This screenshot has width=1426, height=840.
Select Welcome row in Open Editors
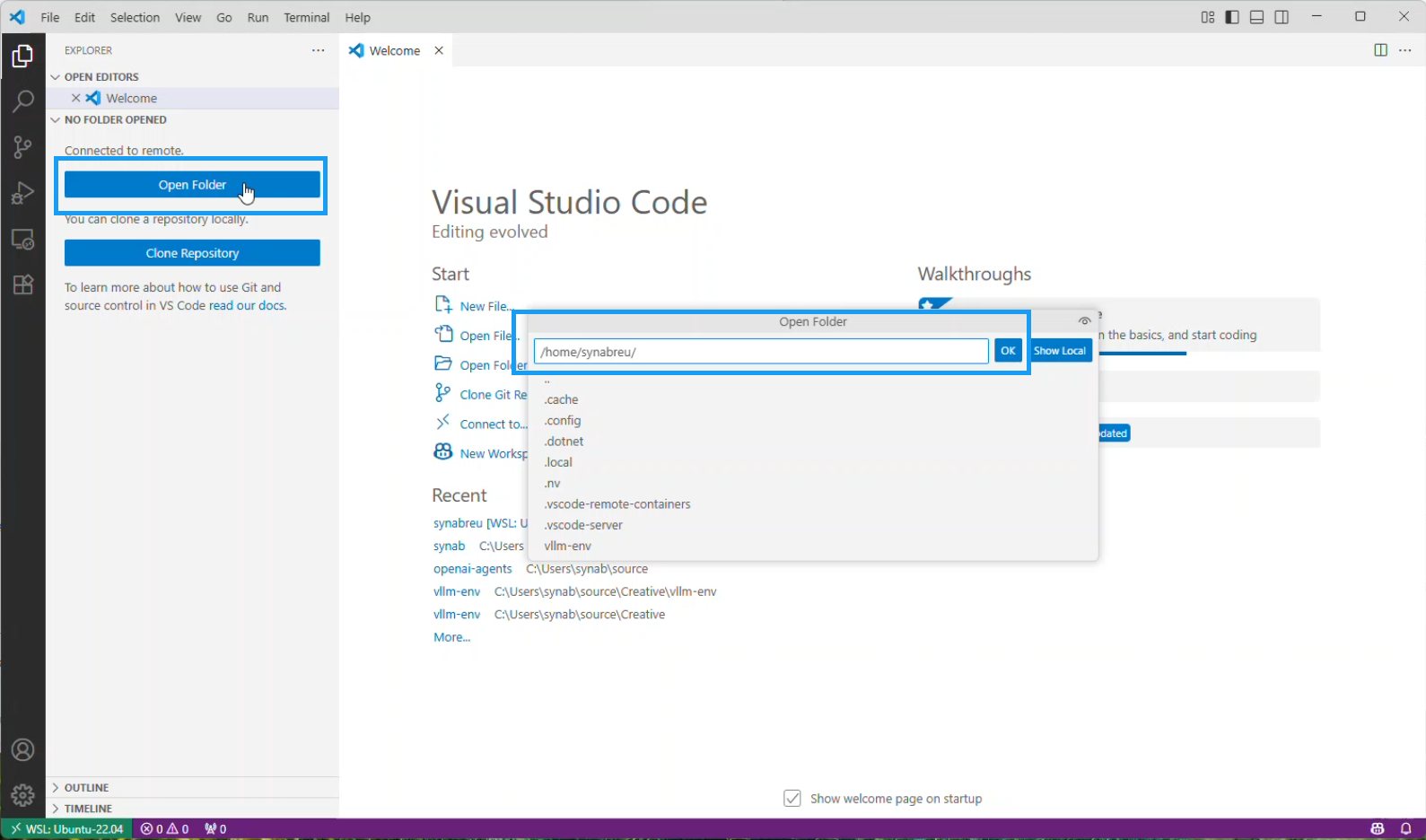point(193,98)
